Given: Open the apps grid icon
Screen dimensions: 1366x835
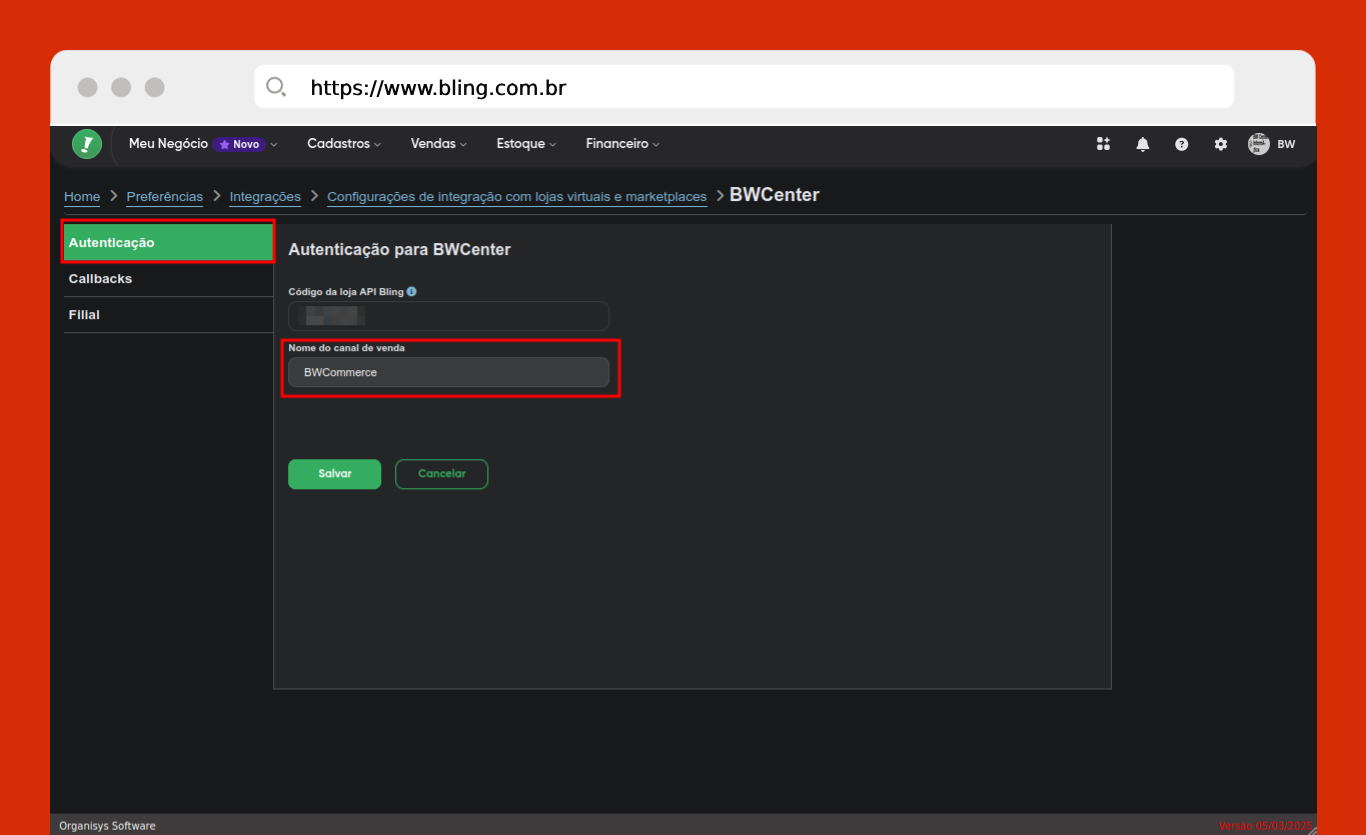Looking at the screenshot, I should click(x=1103, y=144).
